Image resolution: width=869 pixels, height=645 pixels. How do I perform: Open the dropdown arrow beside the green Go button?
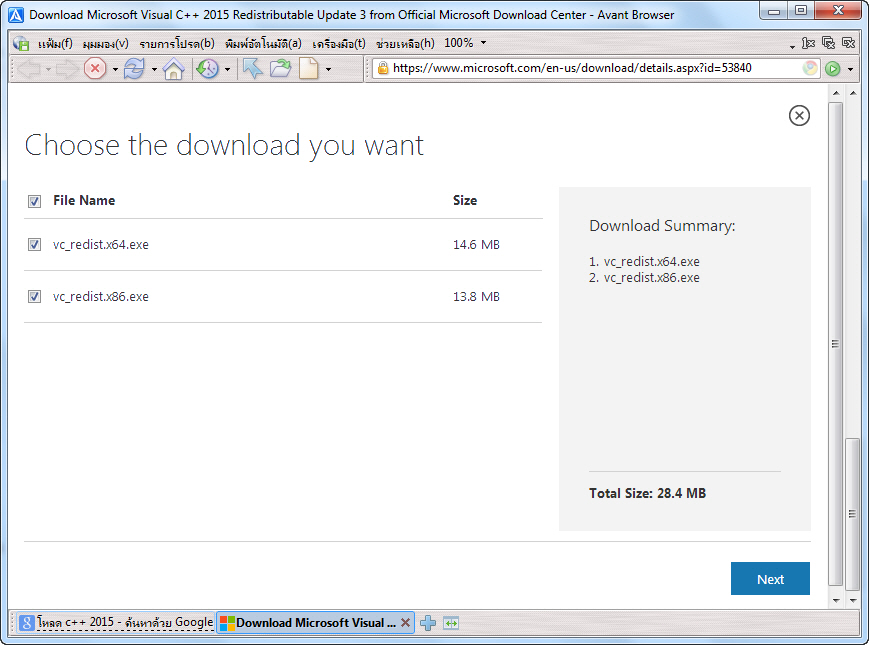point(850,70)
